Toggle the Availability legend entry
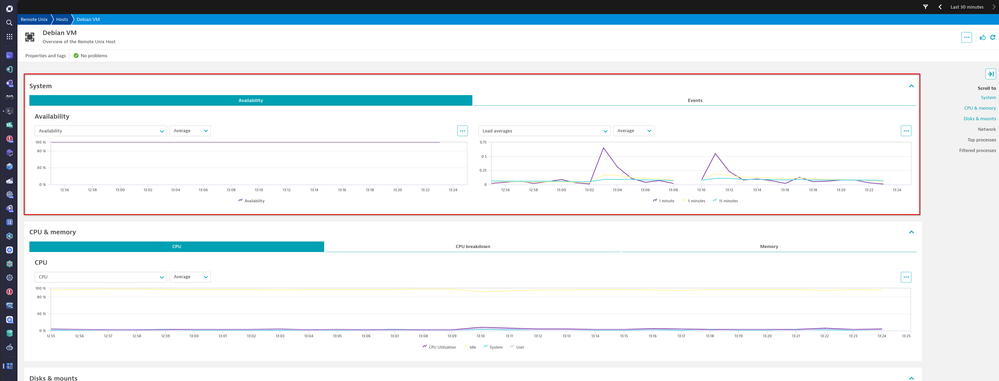999x381 pixels. coord(252,200)
